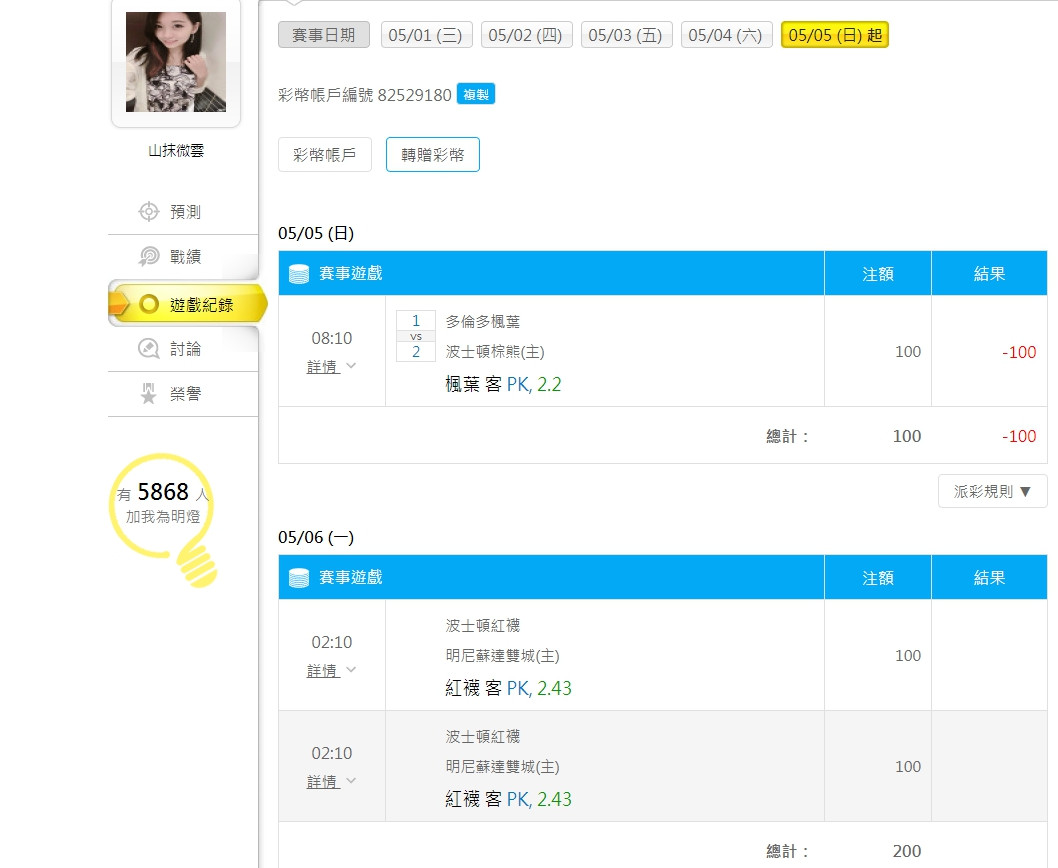Select the 05/04 (六) date tab
This screenshot has width=1058, height=868.
click(x=726, y=35)
